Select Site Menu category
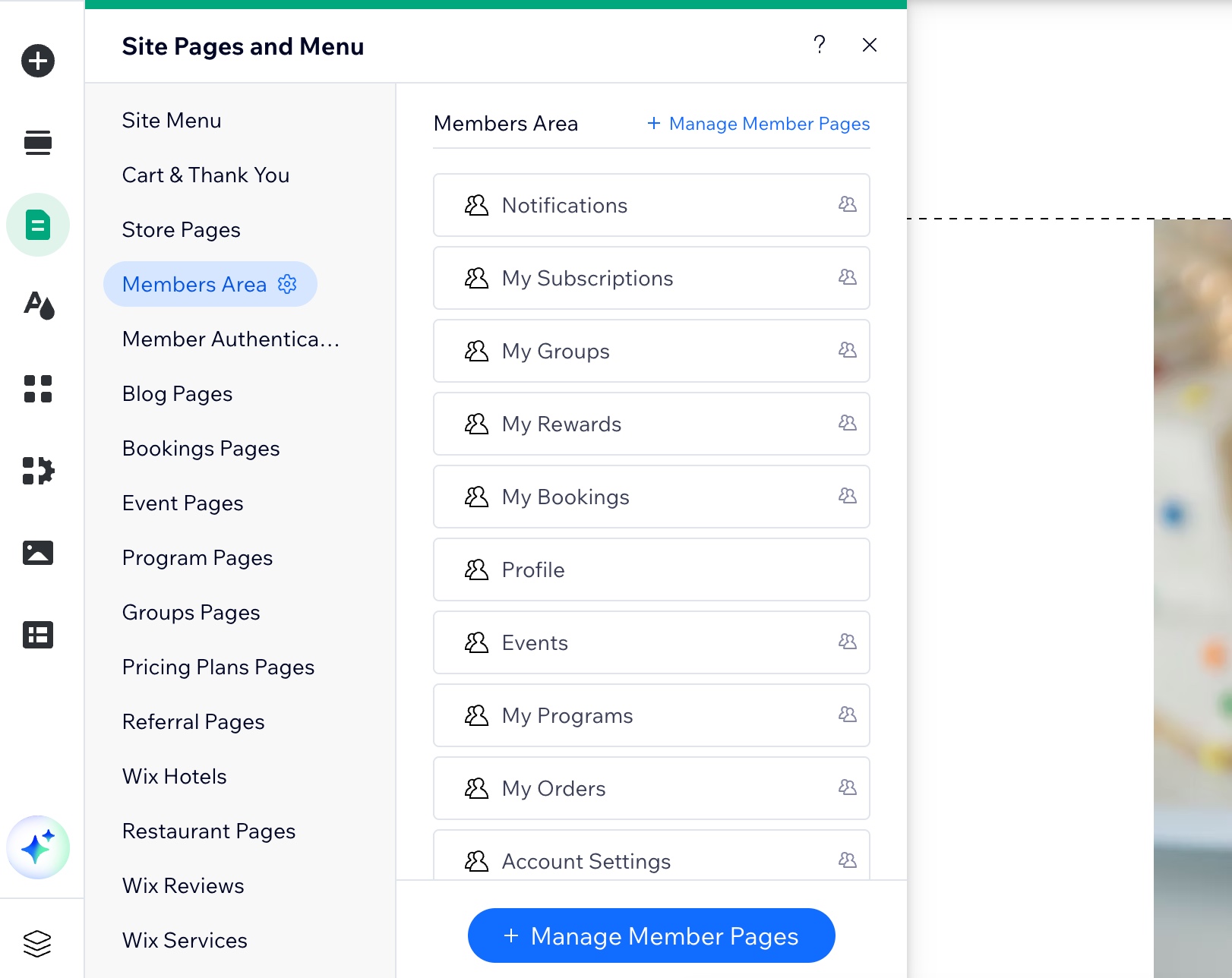This screenshot has height=978, width=1232. [x=172, y=120]
